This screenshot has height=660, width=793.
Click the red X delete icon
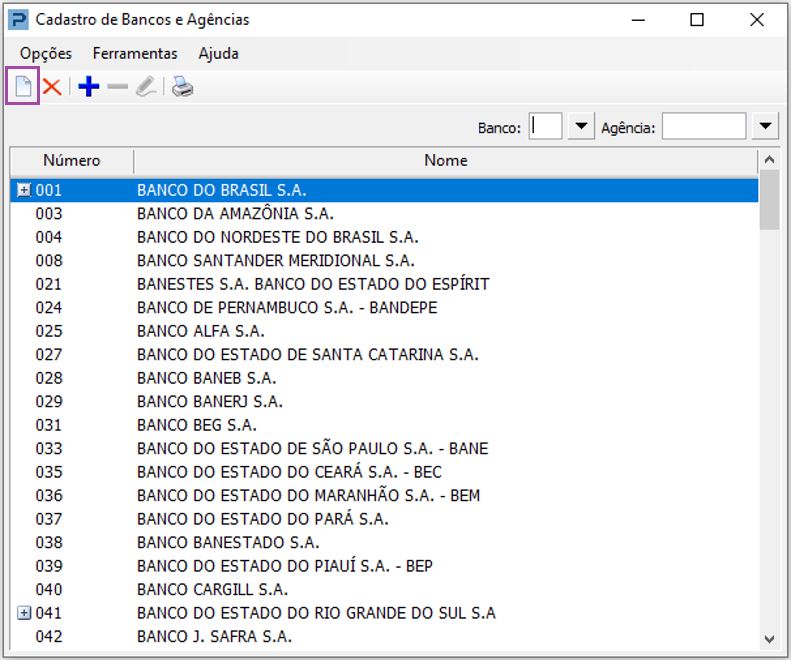pos(52,87)
